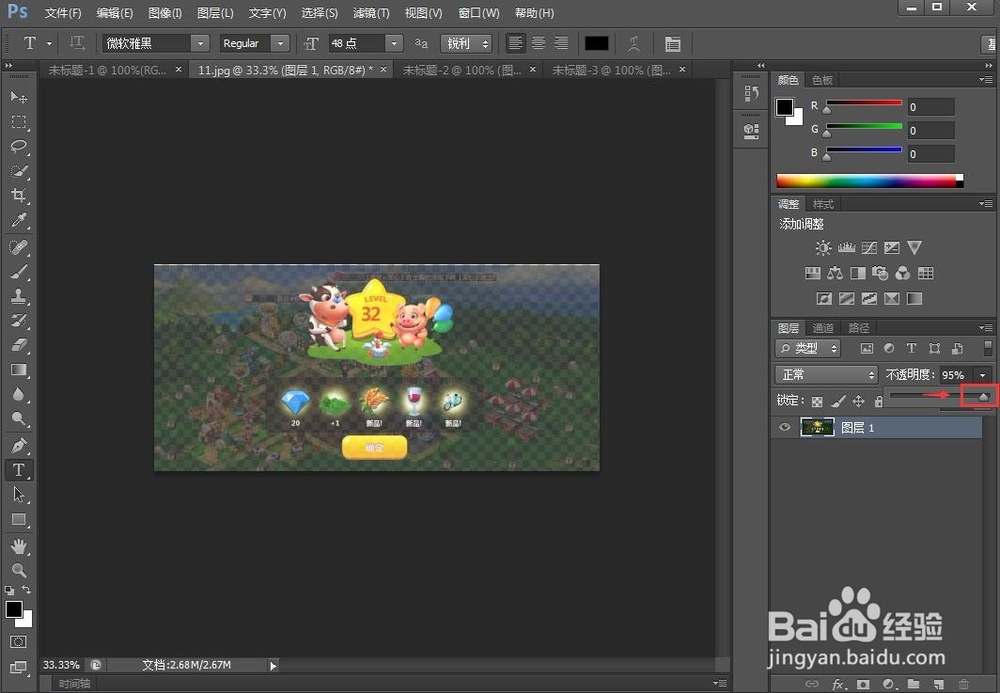Open the 文件(F) menu
This screenshot has height=693, width=1000.
[62, 13]
